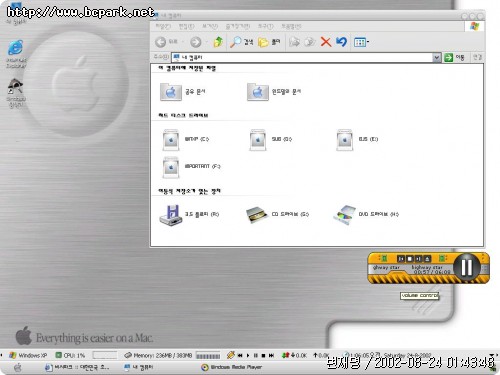
Task: Select the 3.5 floppy drive
Action: tap(189, 215)
